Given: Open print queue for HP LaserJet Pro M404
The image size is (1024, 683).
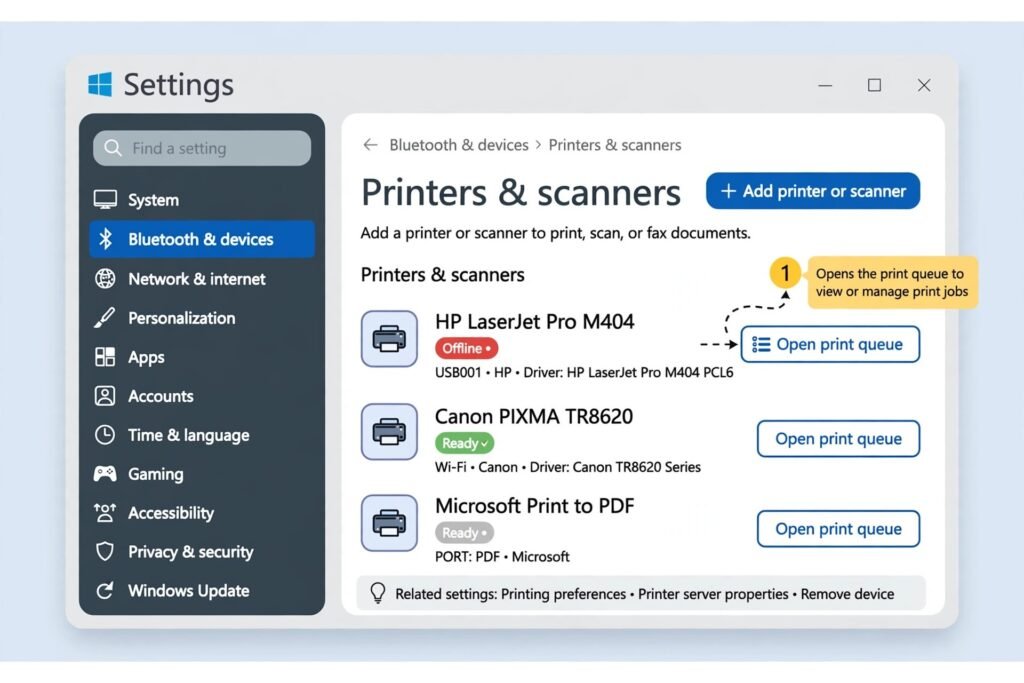Looking at the screenshot, I should tap(830, 344).
